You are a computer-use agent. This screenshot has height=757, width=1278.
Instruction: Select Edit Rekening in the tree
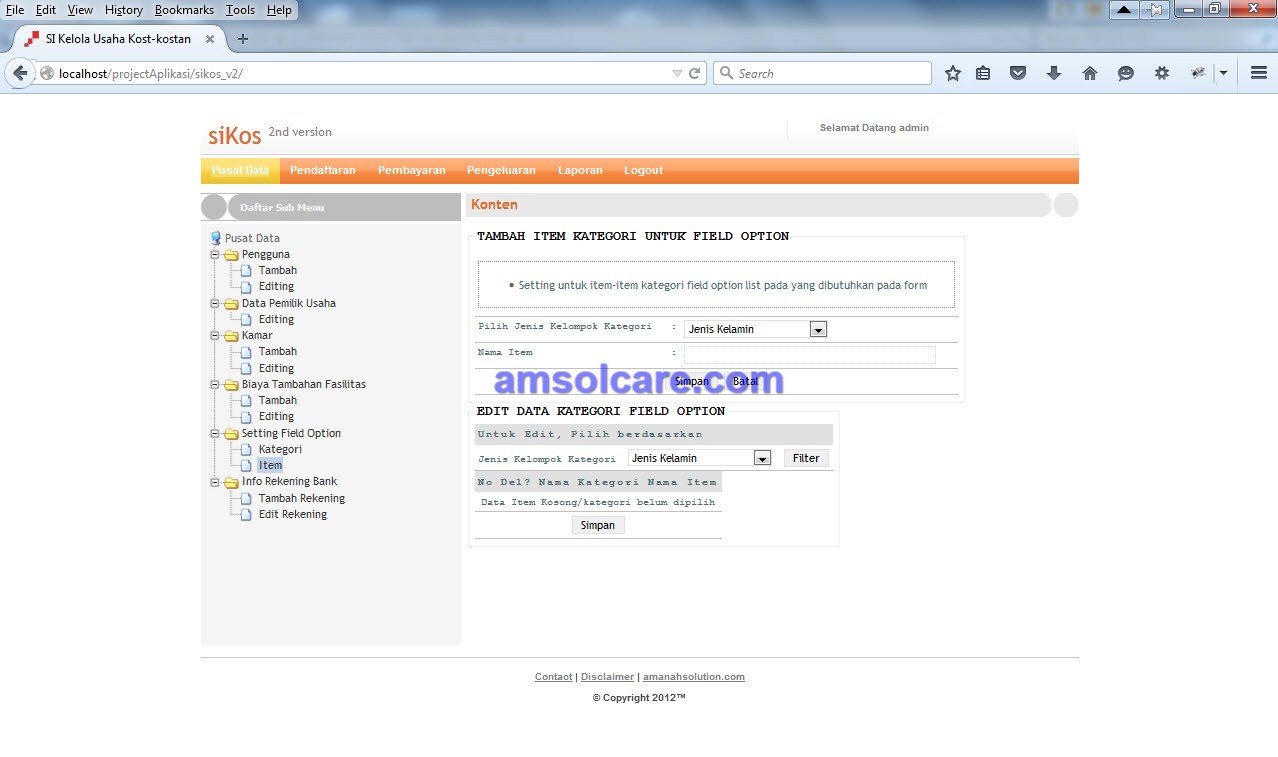tap(293, 514)
